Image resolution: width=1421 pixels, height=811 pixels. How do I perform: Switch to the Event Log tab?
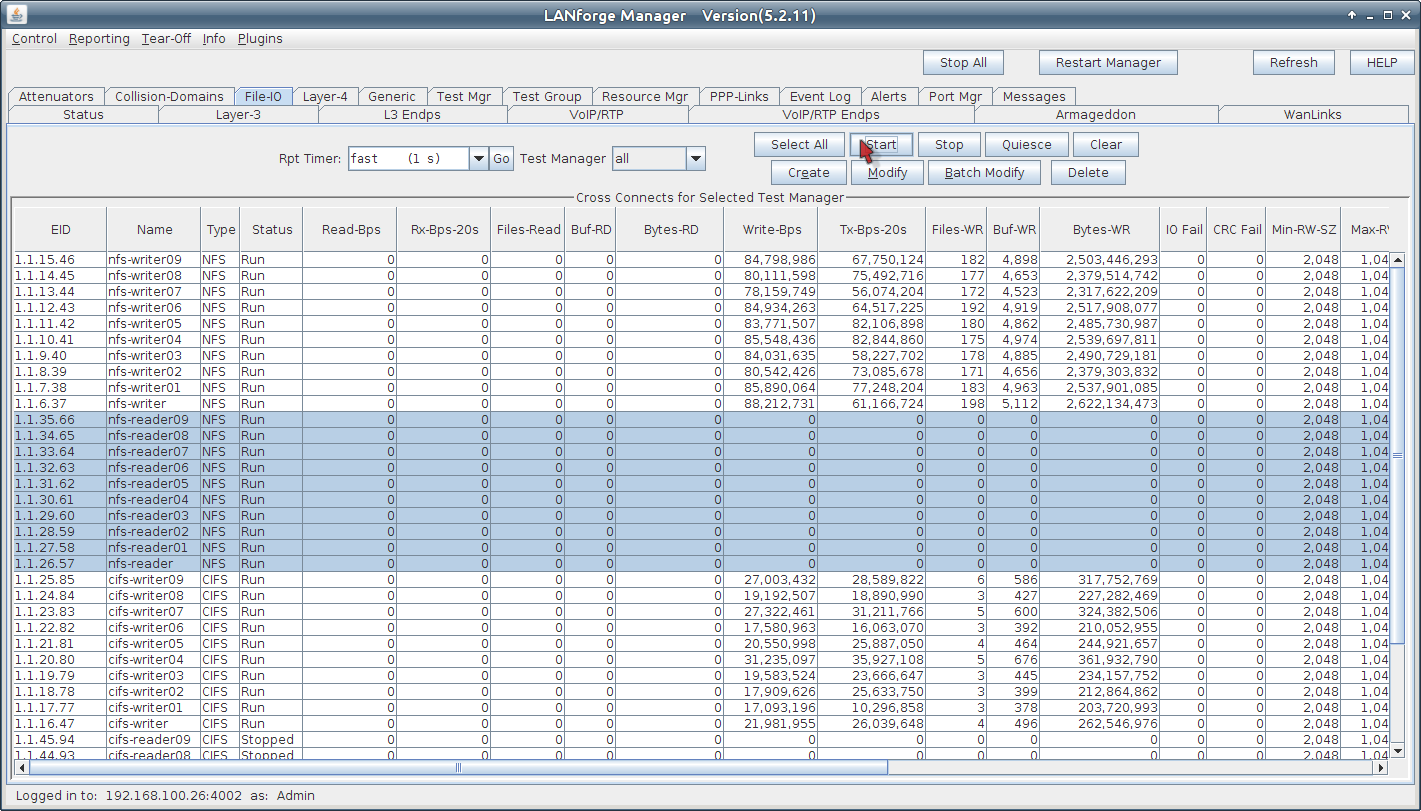[820, 97]
